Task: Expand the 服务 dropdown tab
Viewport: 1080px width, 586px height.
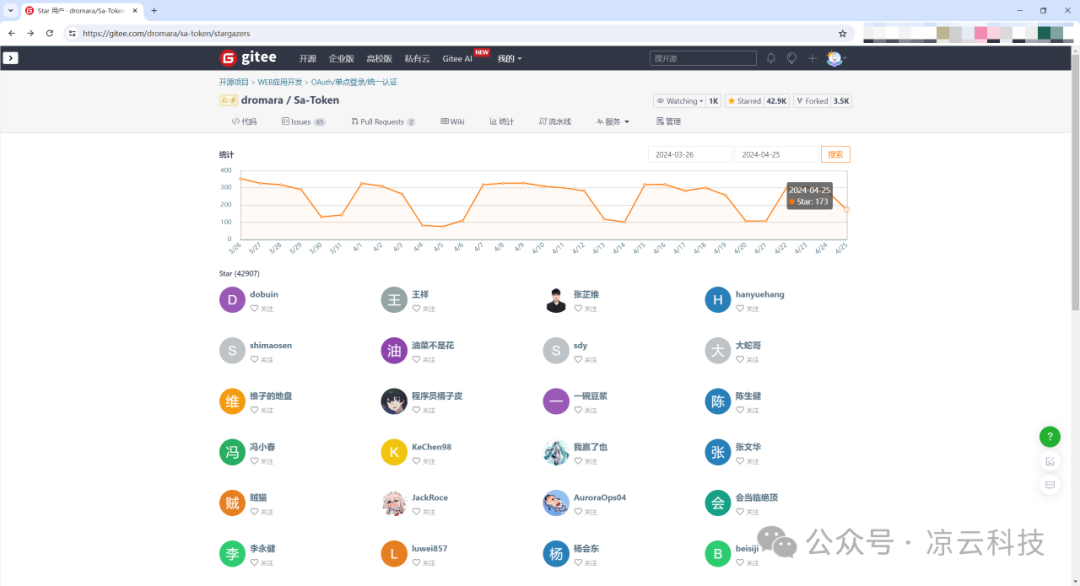Action: pyautogui.click(x=612, y=122)
